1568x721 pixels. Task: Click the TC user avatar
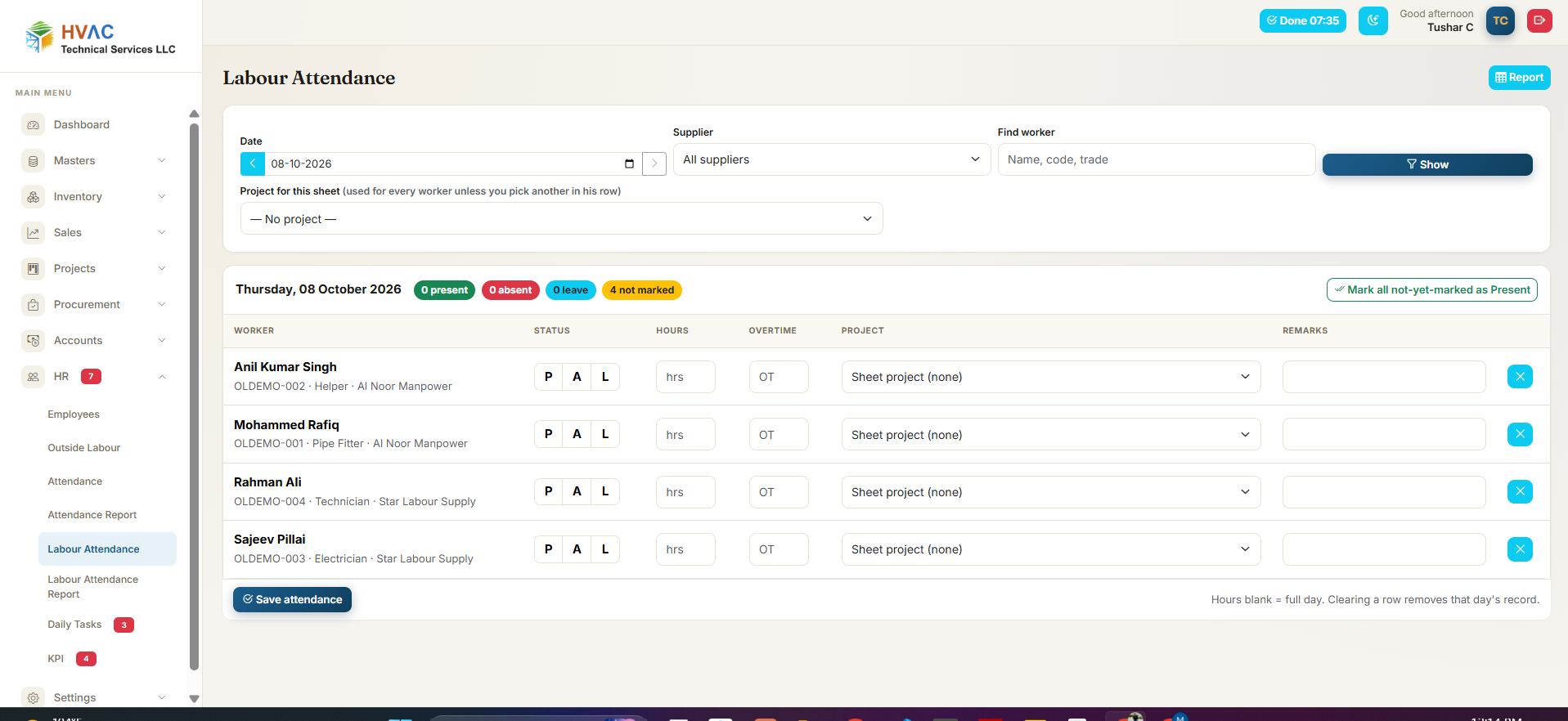pyautogui.click(x=1500, y=20)
